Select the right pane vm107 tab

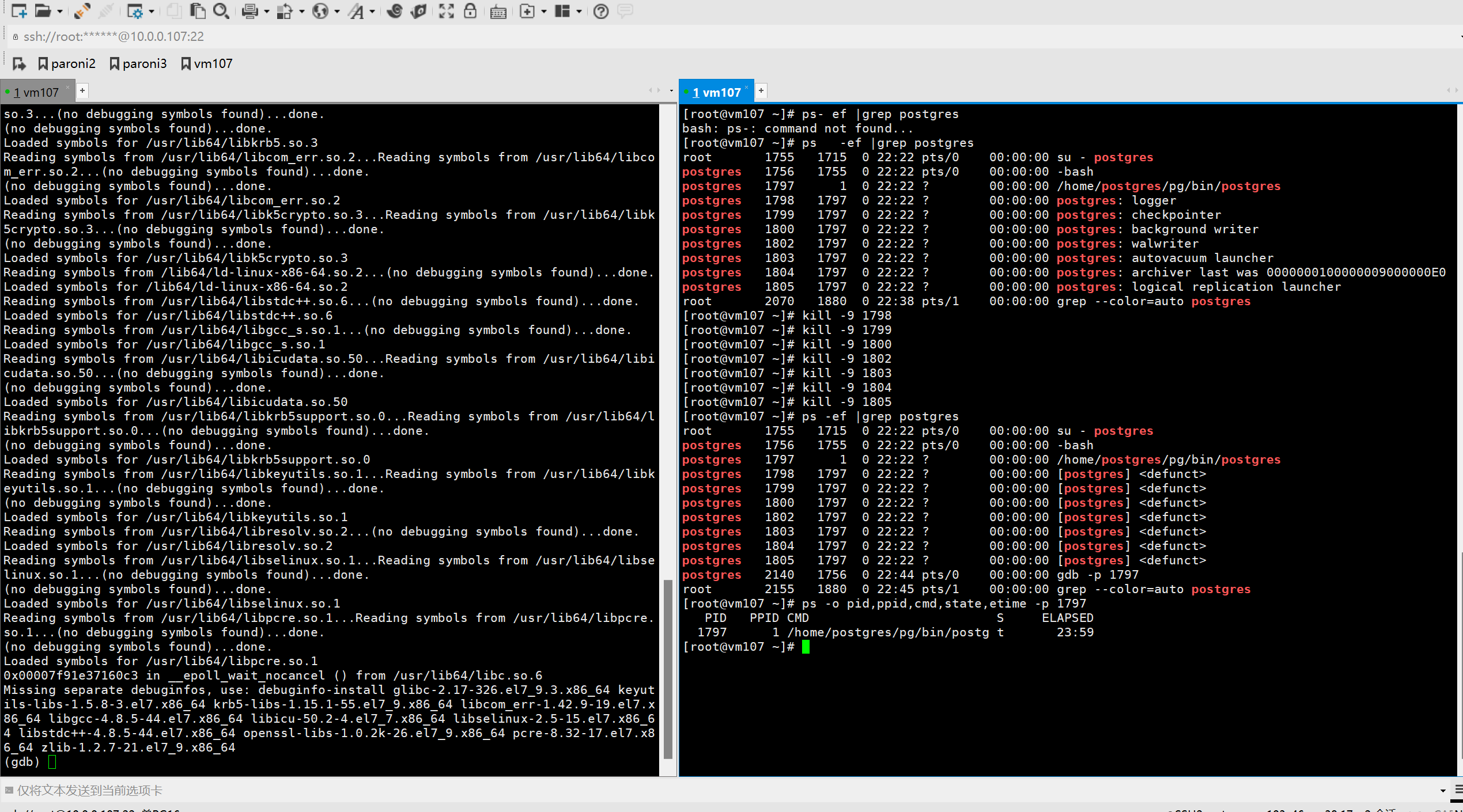tap(716, 92)
